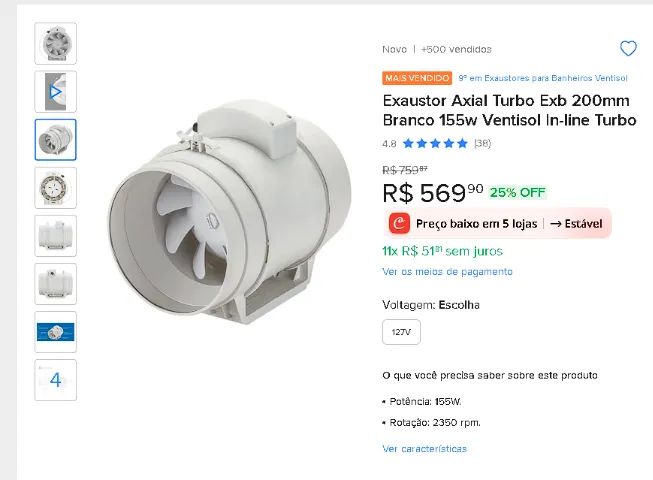Add product to favorites with heart icon
Screen dimensions: 653x480
point(628,48)
